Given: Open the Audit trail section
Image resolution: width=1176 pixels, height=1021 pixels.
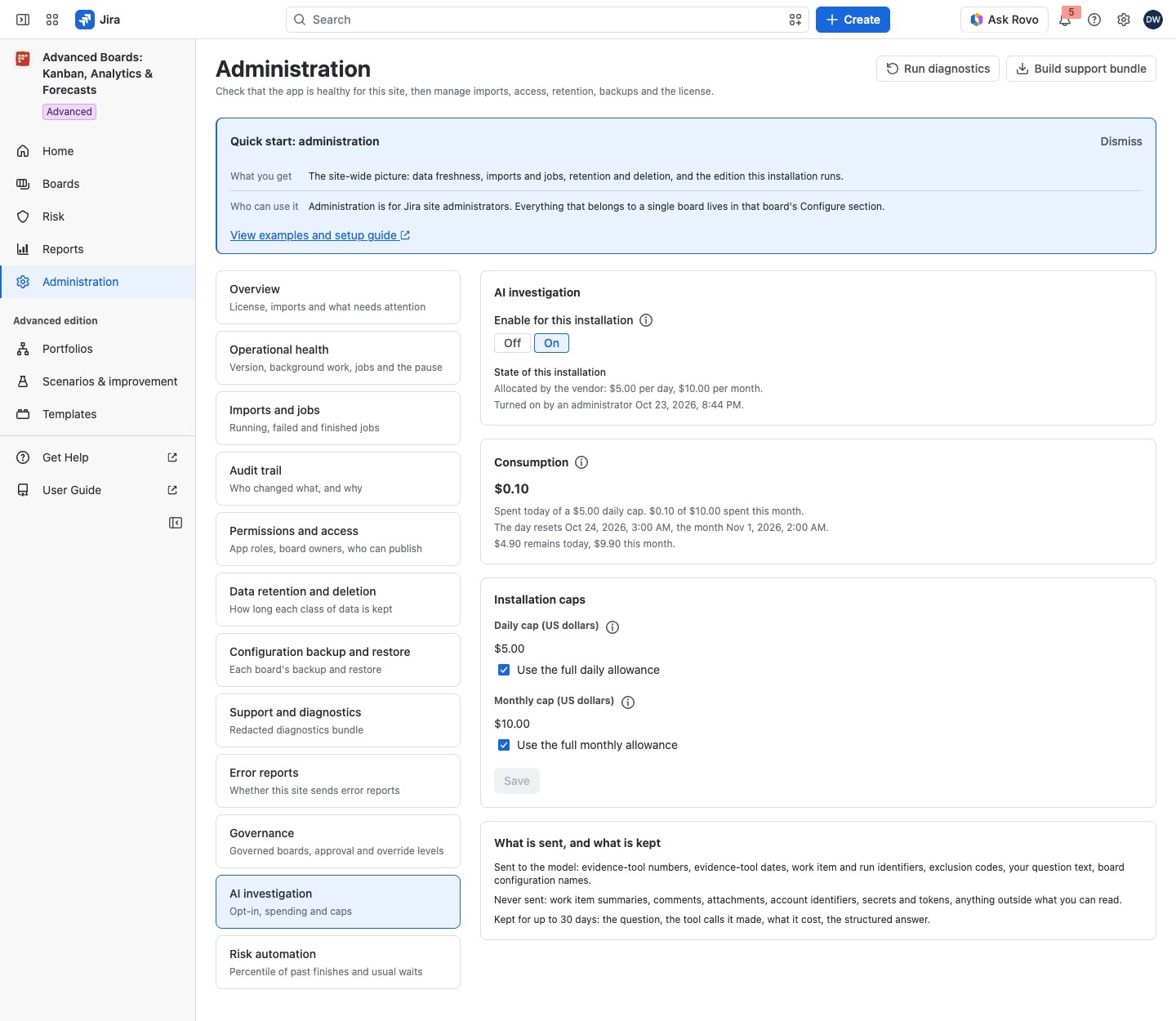Looking at the screenshot, I should (338, 479).
